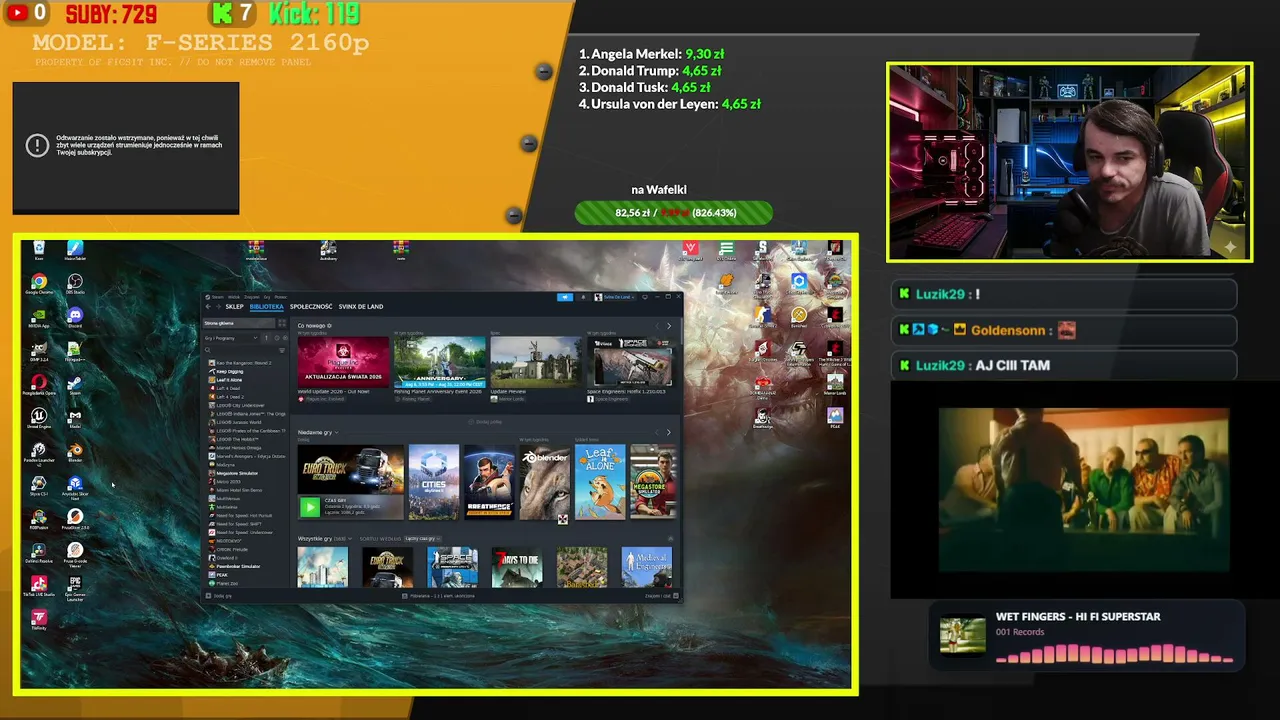
Task: Open the TikTok LIVE Studio shortcut
Action: point(38,587)
